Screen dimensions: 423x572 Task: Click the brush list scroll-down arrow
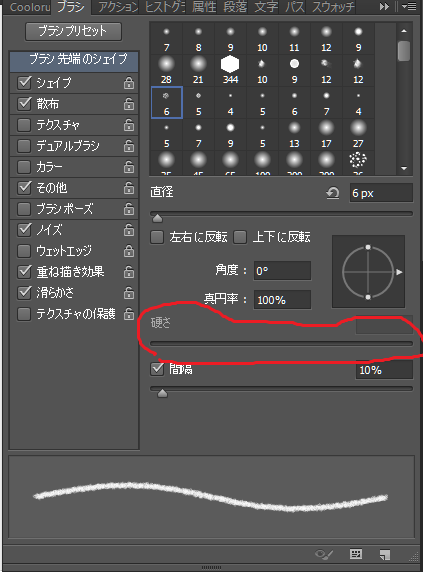point(404,169)
